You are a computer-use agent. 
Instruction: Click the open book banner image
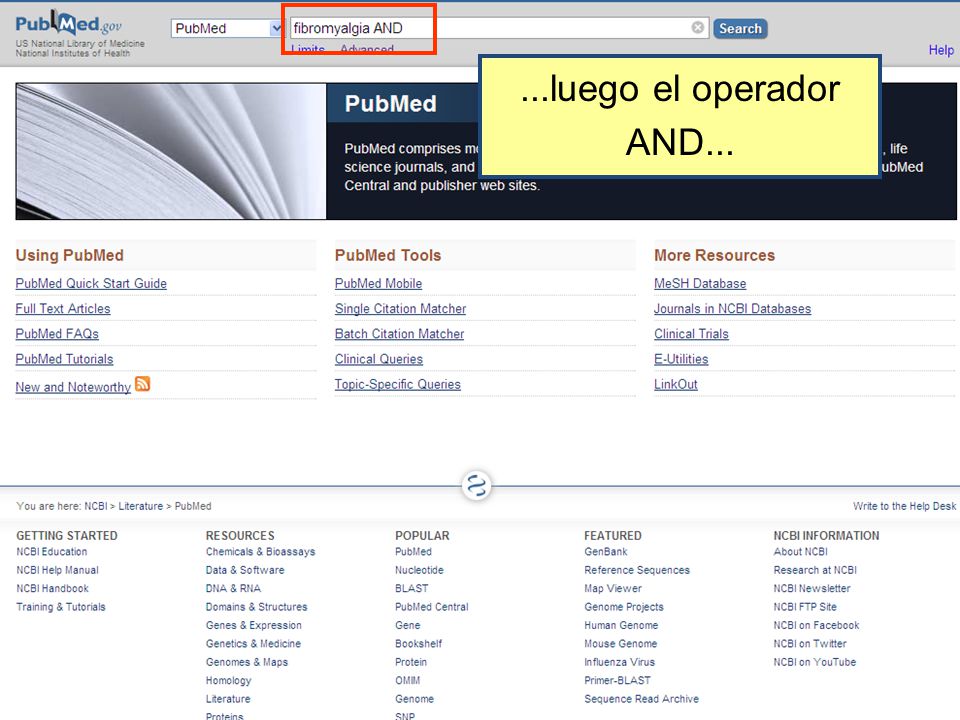click(x=171, y=151)
